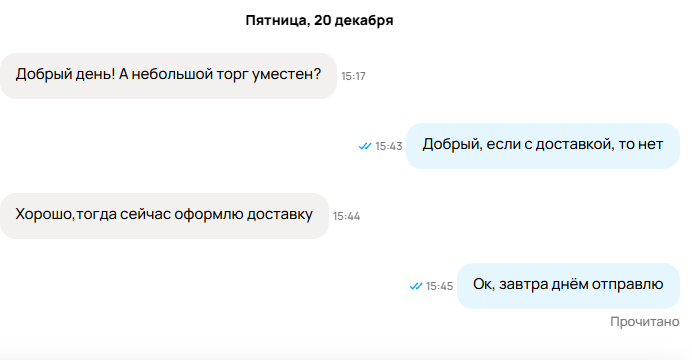Click the reply "Добрый, если с доставкой, то нет"
692x360 pixels.
[543, 146]
